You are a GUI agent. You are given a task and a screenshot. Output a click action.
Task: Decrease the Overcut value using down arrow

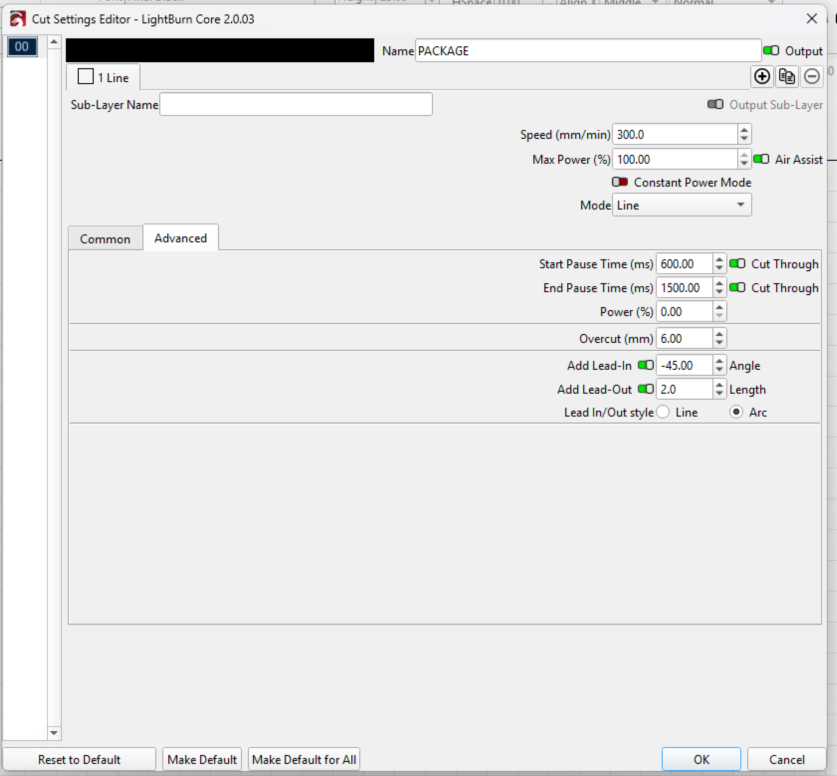[x=720, y=343]
